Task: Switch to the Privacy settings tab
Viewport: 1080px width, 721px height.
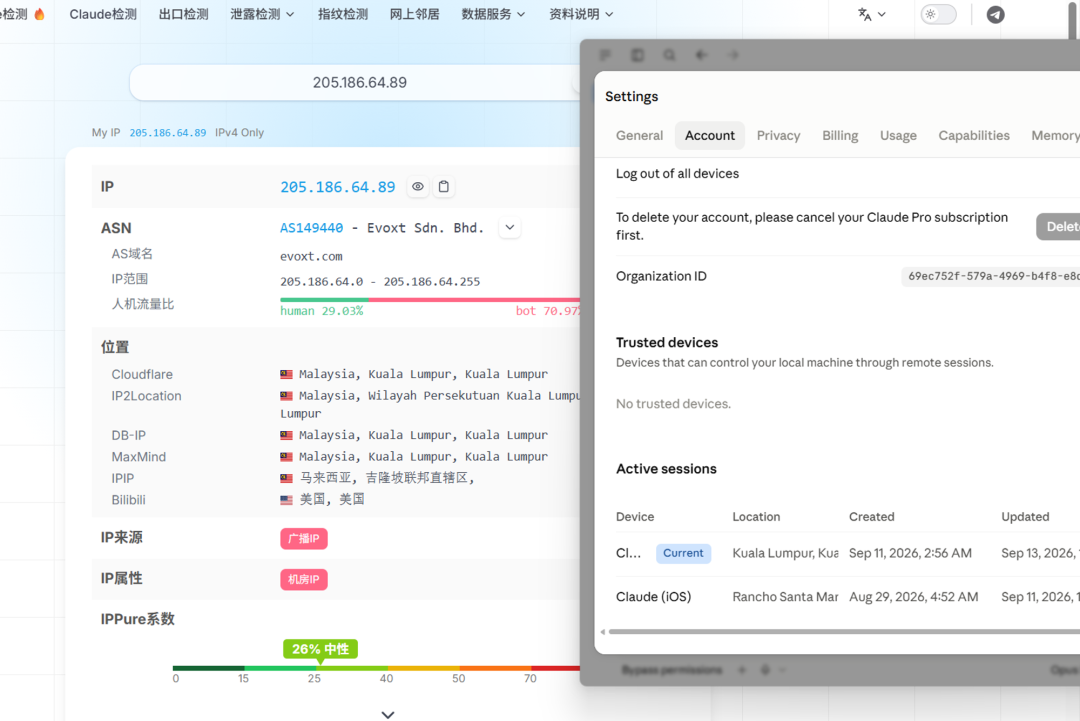Action: [x=778, y=136]
